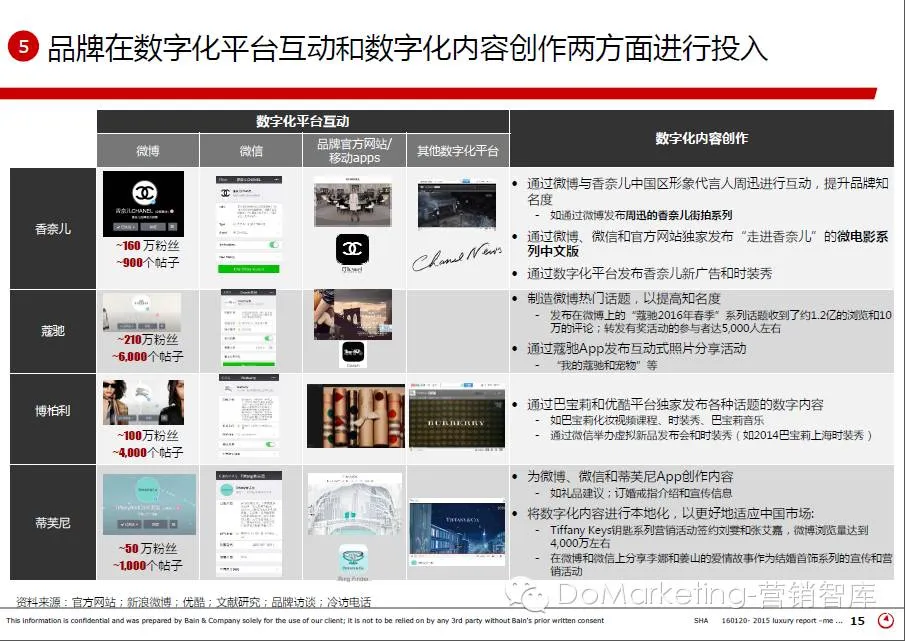The height and width of the screenshot is (641, 905).
Task: Select the 数字化平台互动 header
Action: coord(302,121)
